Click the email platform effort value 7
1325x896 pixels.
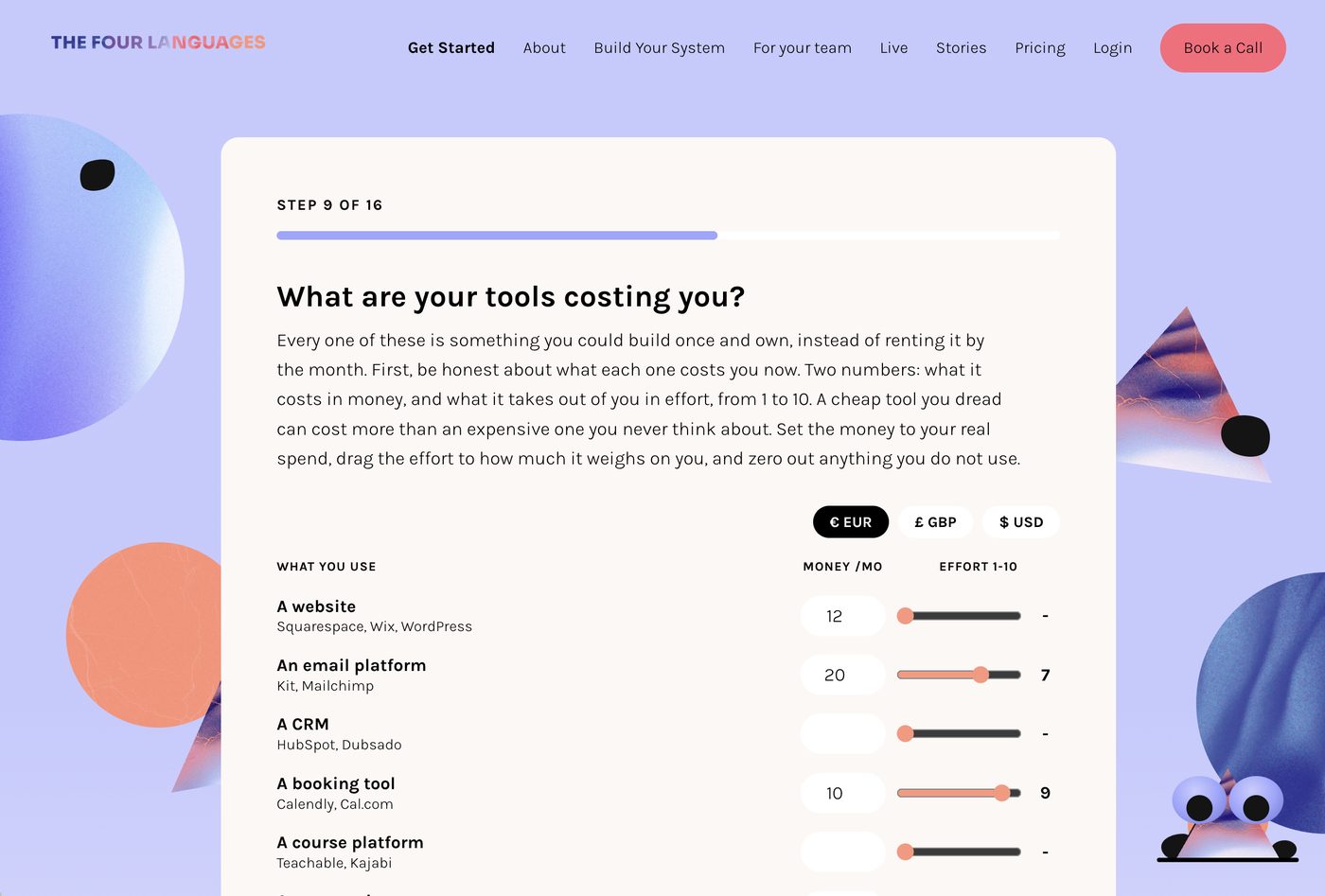pos(1045,676)
